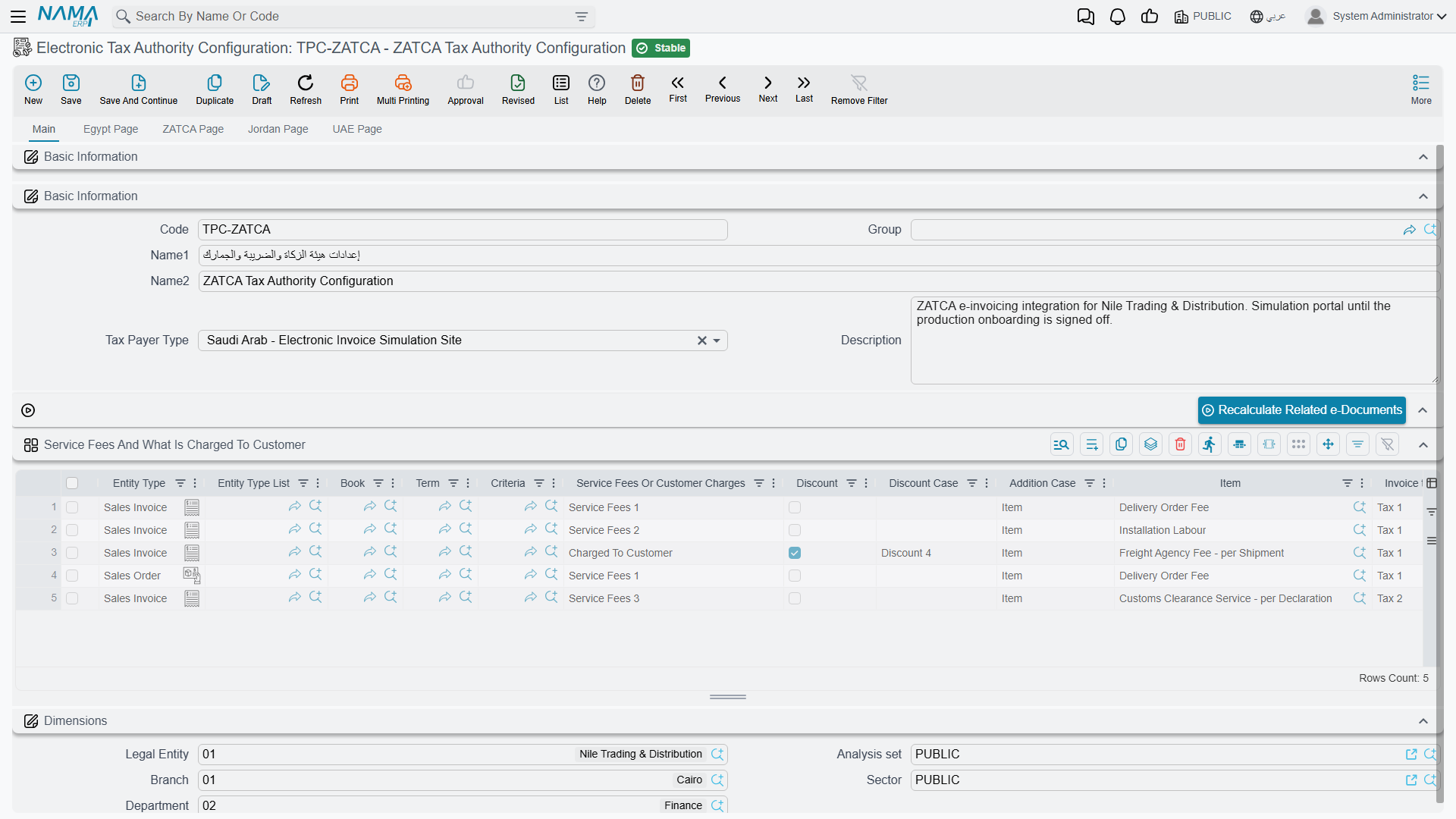The width and height of the screenshot is (1456, 819).
Task: Collapse the first Basic Information section
Action: point(1423,157)
